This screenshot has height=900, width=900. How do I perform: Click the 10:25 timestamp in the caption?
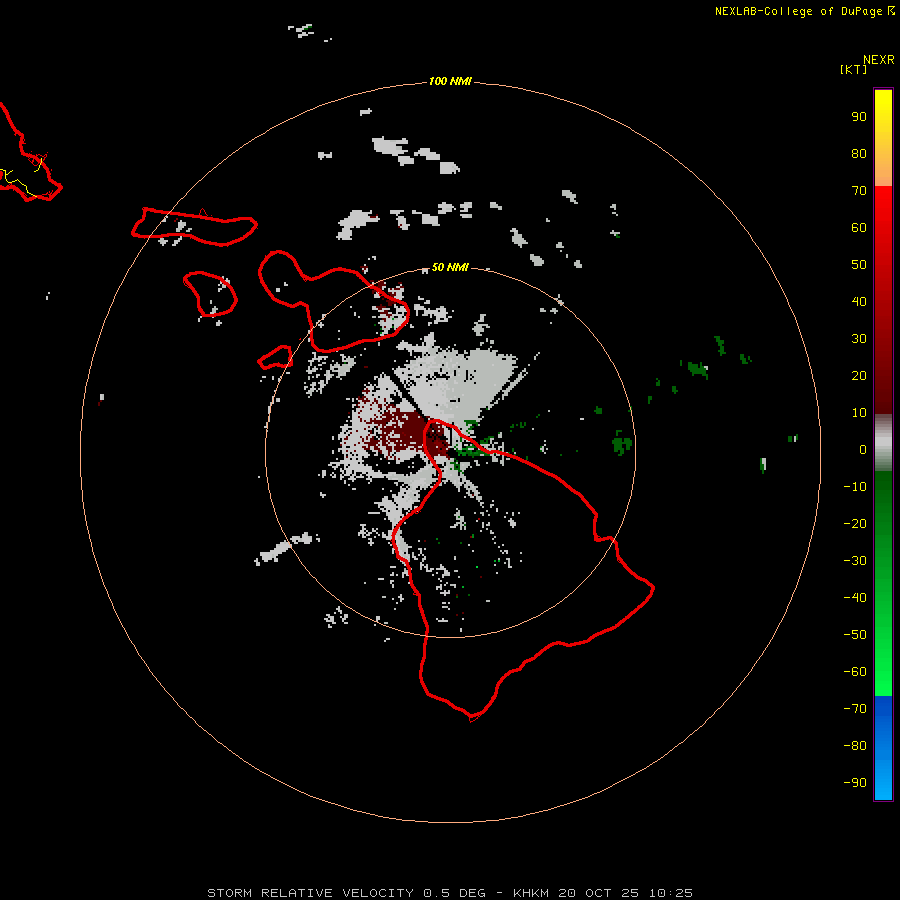670,893
